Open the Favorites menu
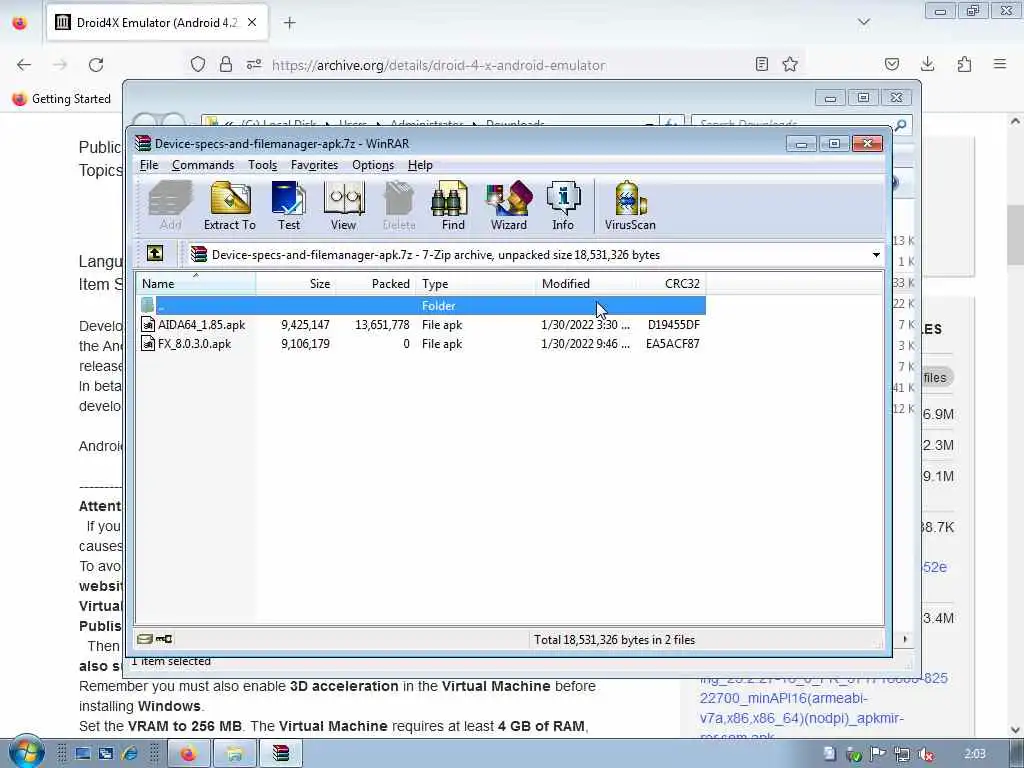Screen dimensions: 1024x768 (x=314, y=165)
